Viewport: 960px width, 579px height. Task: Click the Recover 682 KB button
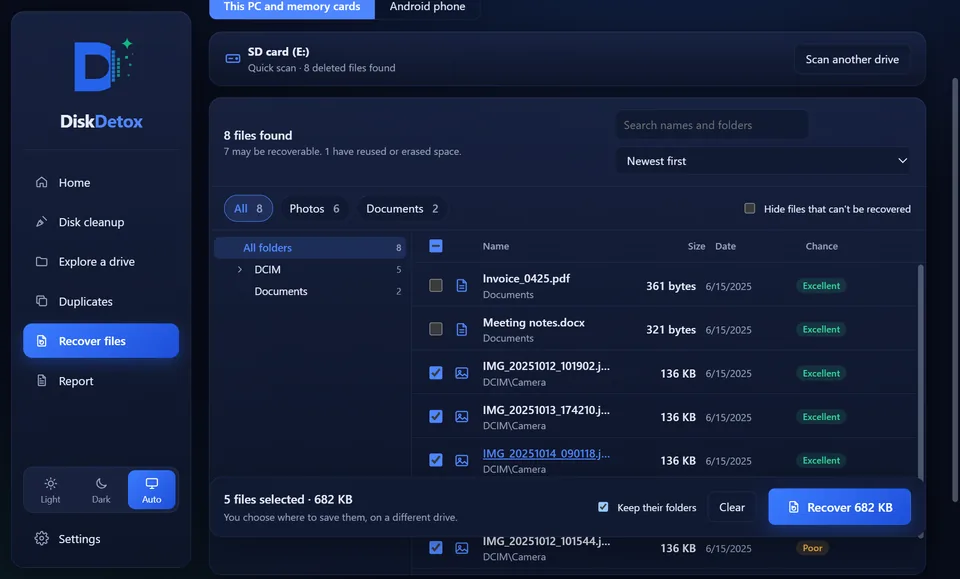tap(839, 507)
